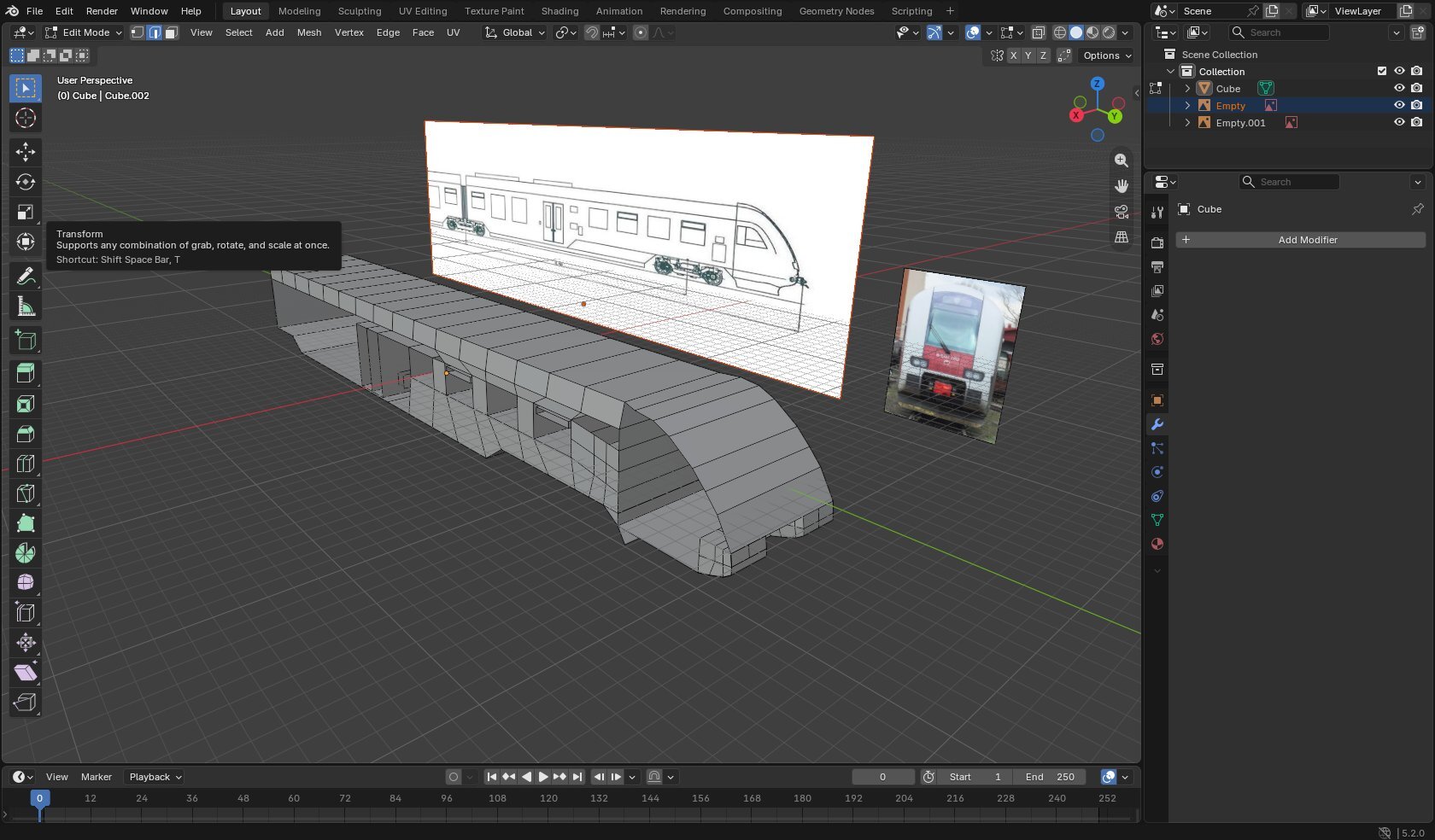
Task: Uncheck the Collection exclude checkbox
Action: pyautogui.click(x=1382, y=71)
